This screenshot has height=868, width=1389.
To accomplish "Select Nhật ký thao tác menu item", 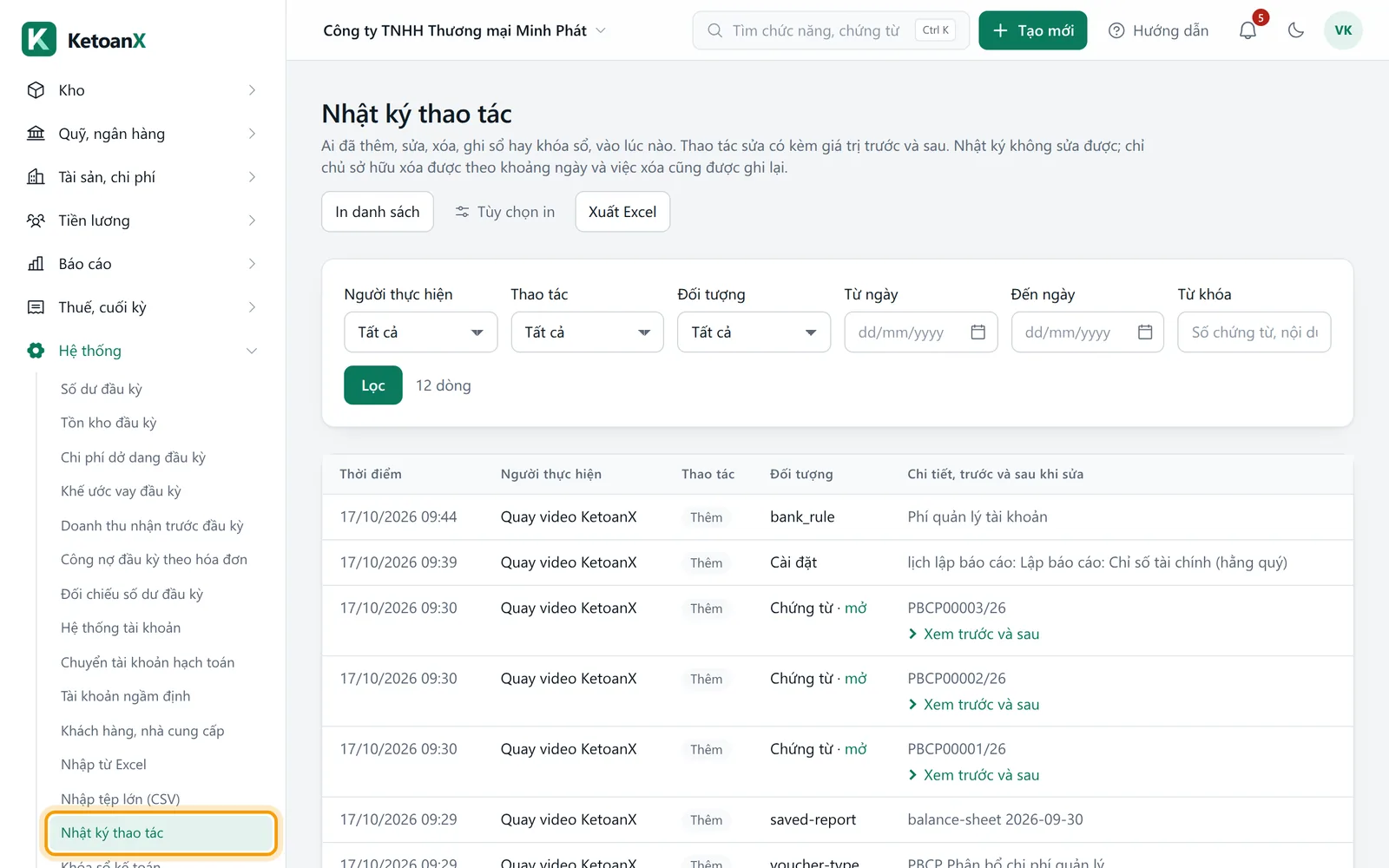I will pos(161,833).
